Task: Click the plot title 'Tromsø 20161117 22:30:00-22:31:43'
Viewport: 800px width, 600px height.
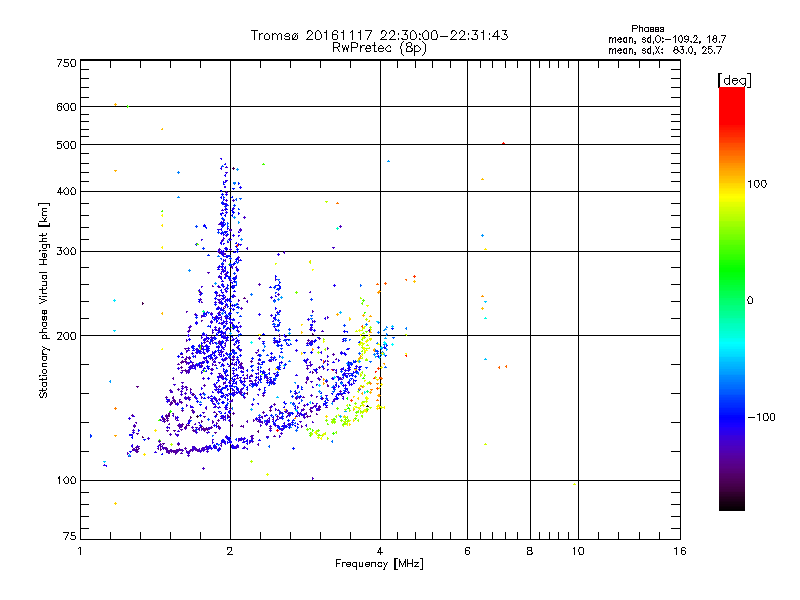Action: pyautogui.click(x=380, y=35)
